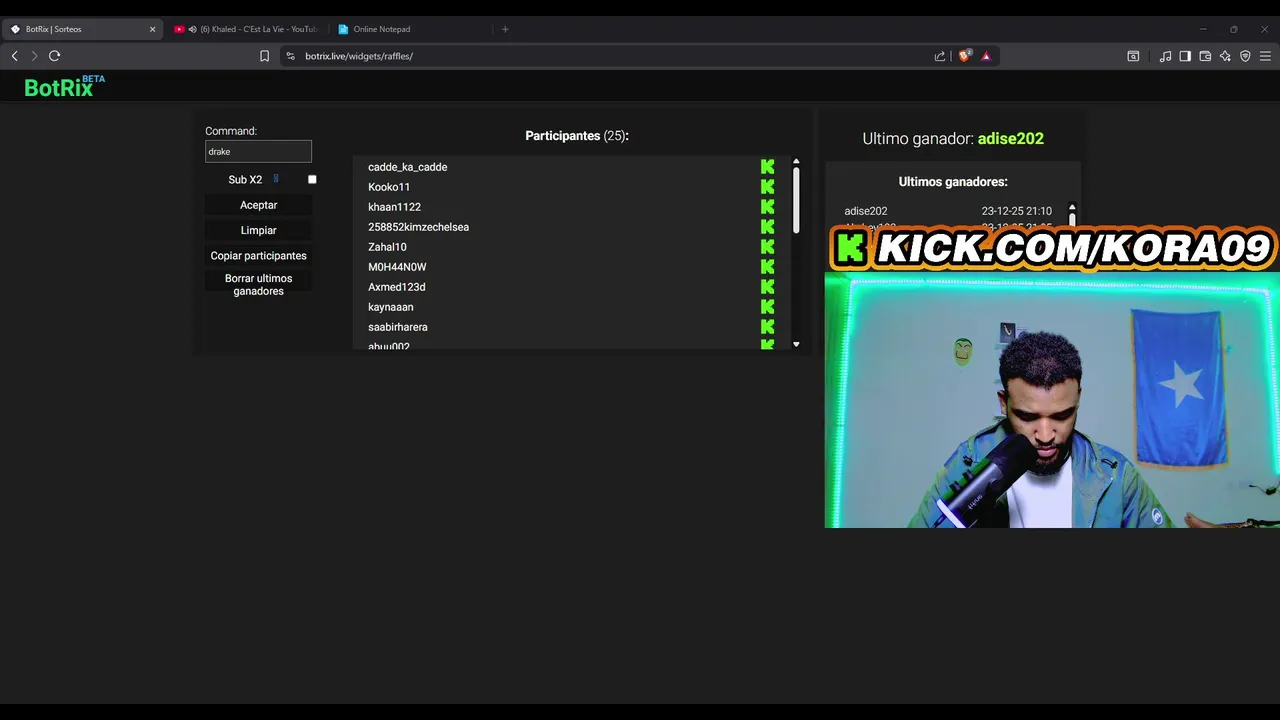This screenshot has height=720, width=1280.
Task: Click the Aceptar button
Action: point(258,205)
